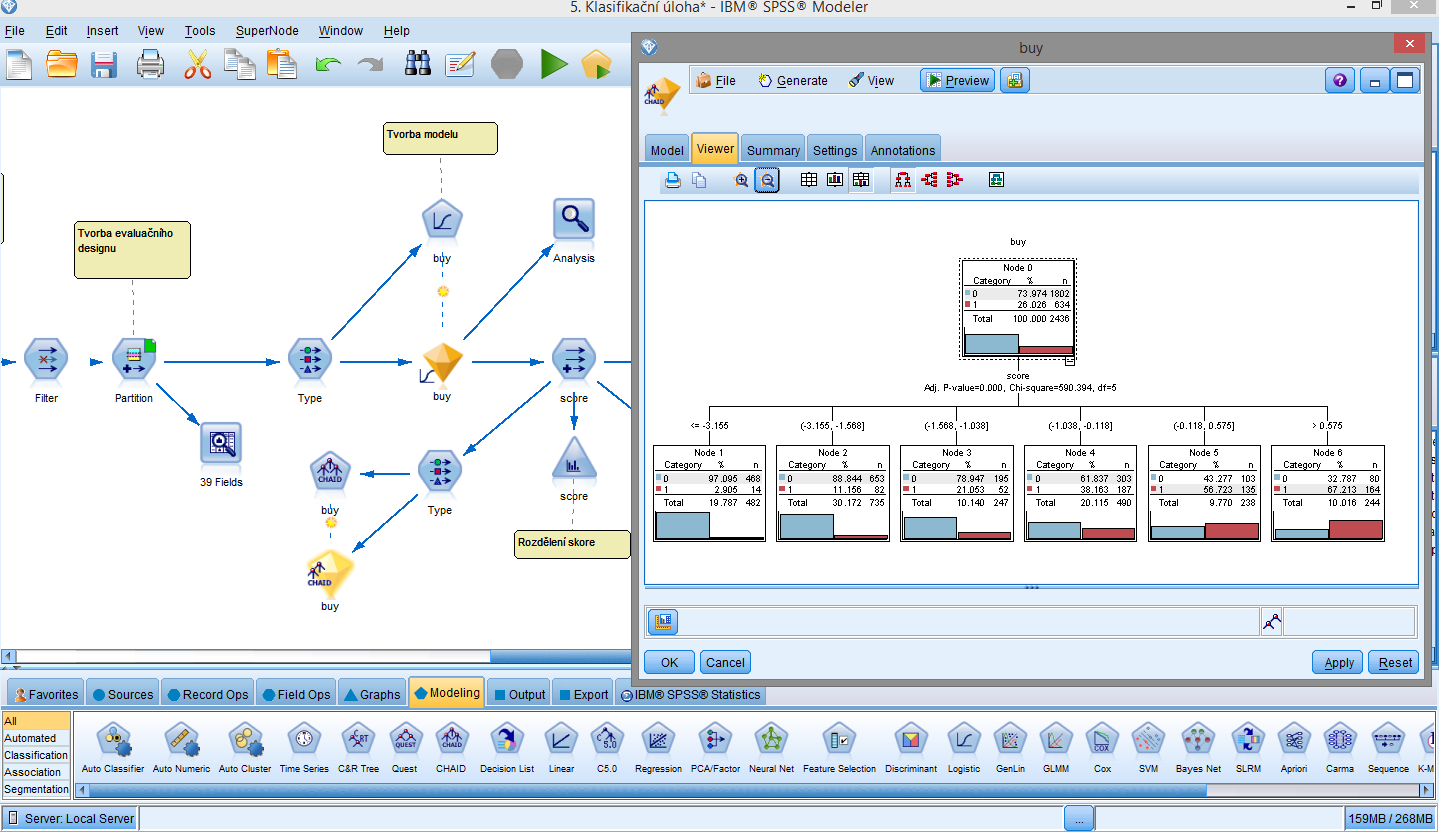The height and width of the screenshot is (833, 1439).
Task: Open the View dropdown in buy dialog
Action: 871,81
